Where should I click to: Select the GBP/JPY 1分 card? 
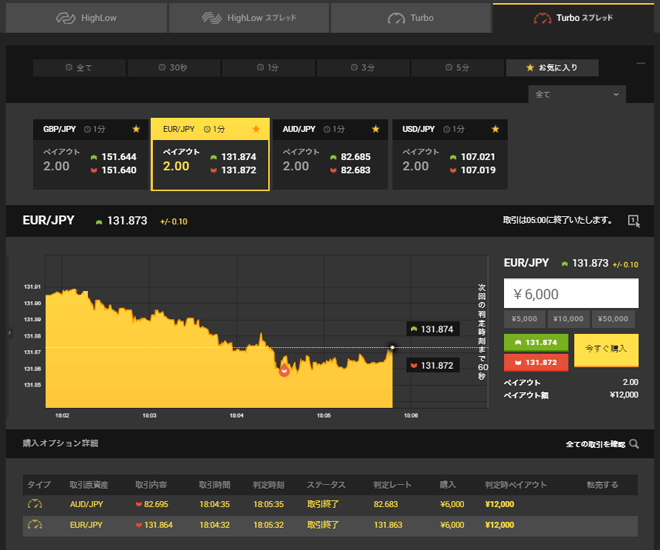(x=90, y=154)
